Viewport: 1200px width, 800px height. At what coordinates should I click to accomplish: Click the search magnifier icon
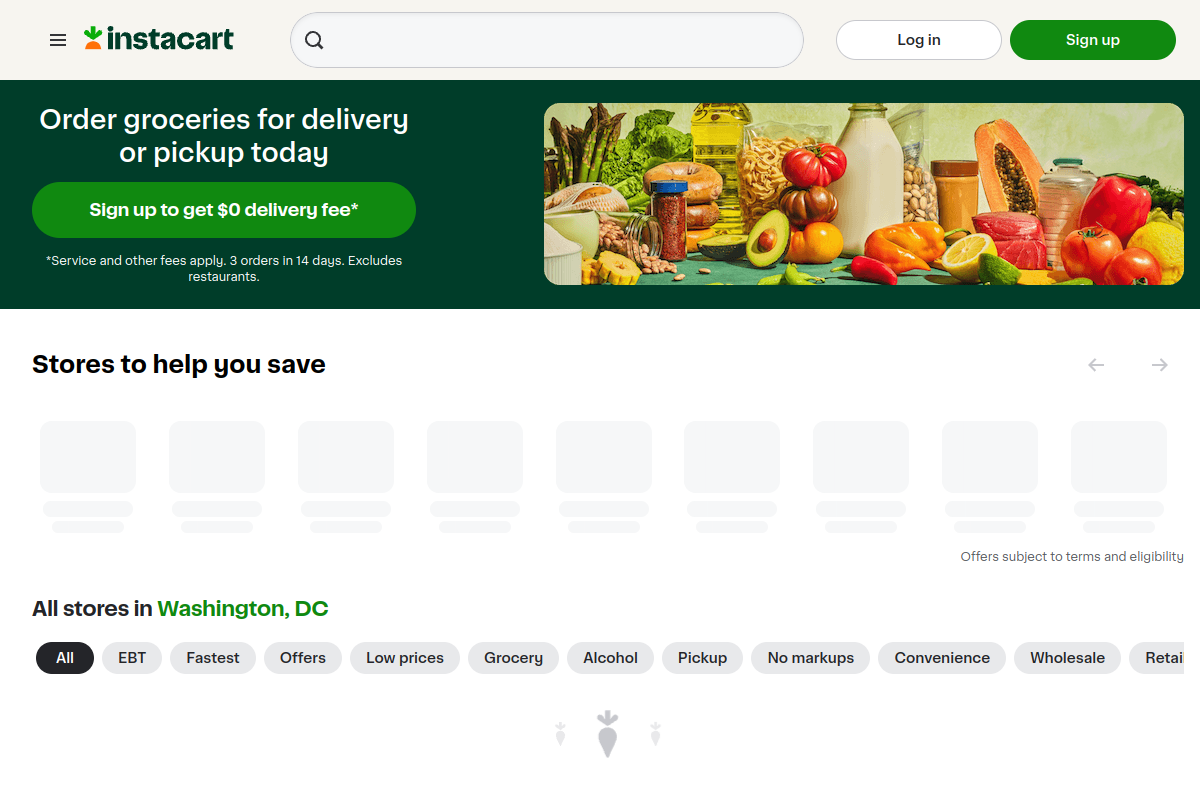pos(314,40)
